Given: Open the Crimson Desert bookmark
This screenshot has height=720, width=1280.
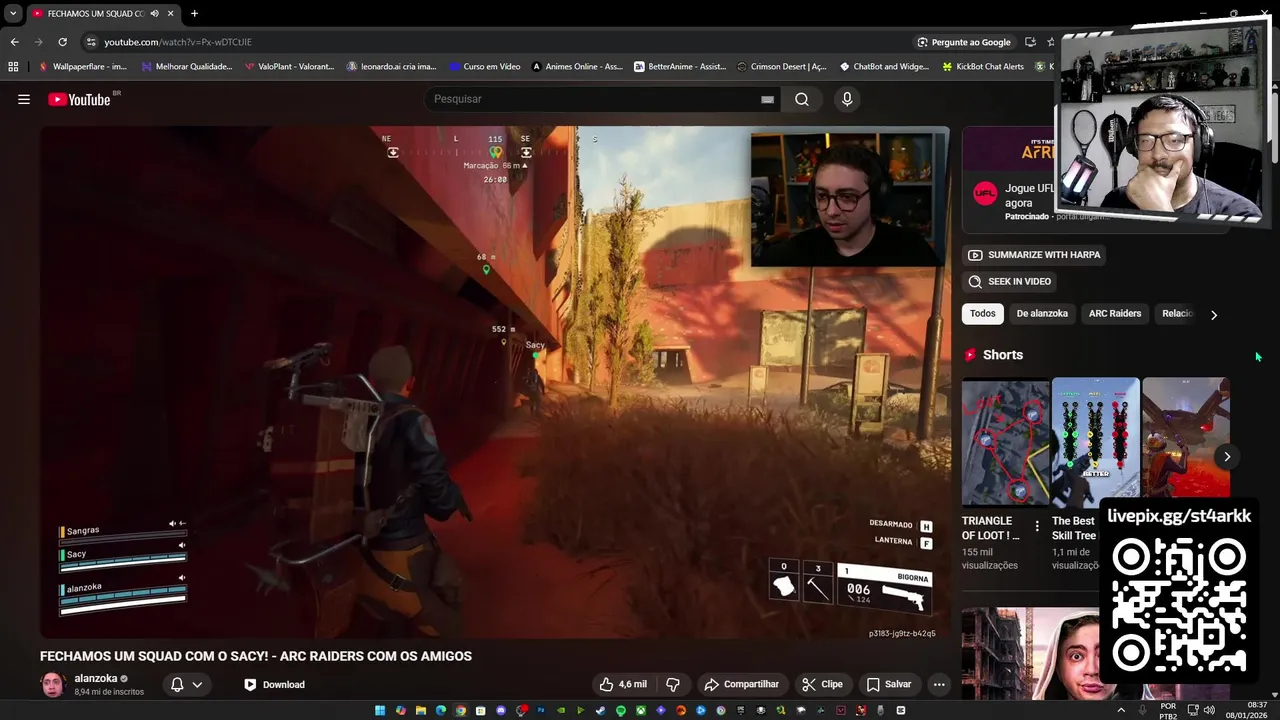Looking at the screenshot, I should click(x=782, y=66).
